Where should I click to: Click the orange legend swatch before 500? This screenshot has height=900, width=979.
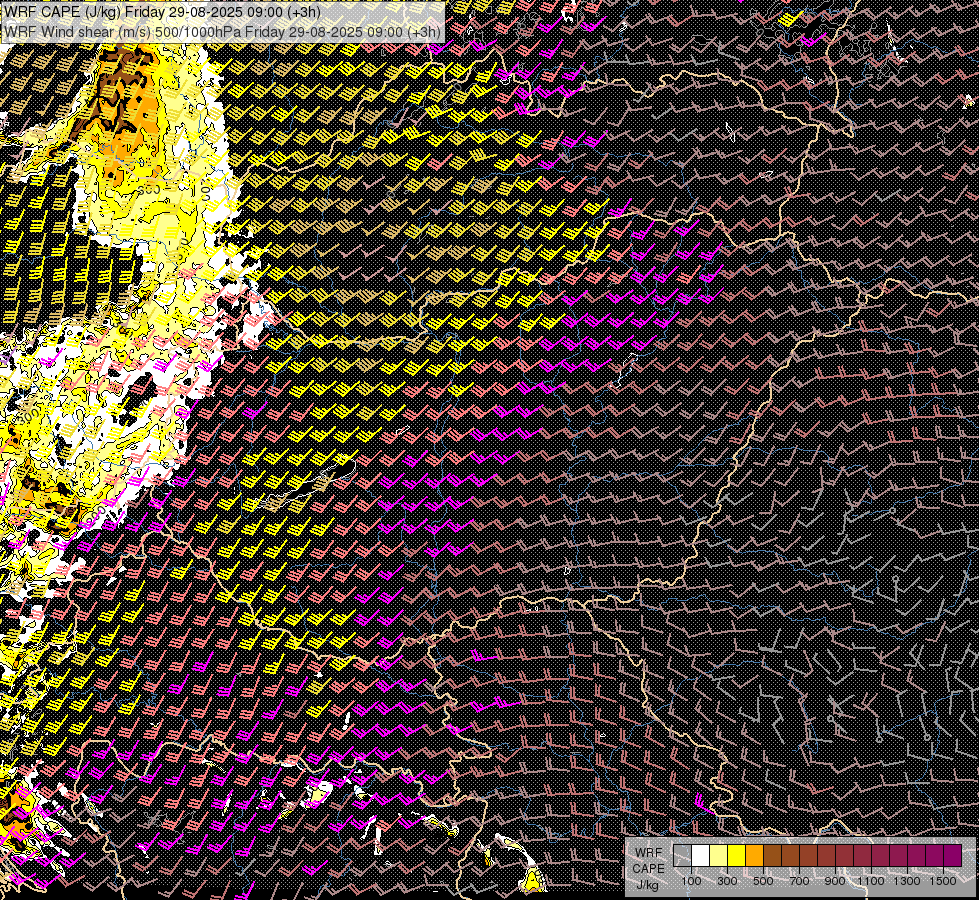(x=755, y=856)
